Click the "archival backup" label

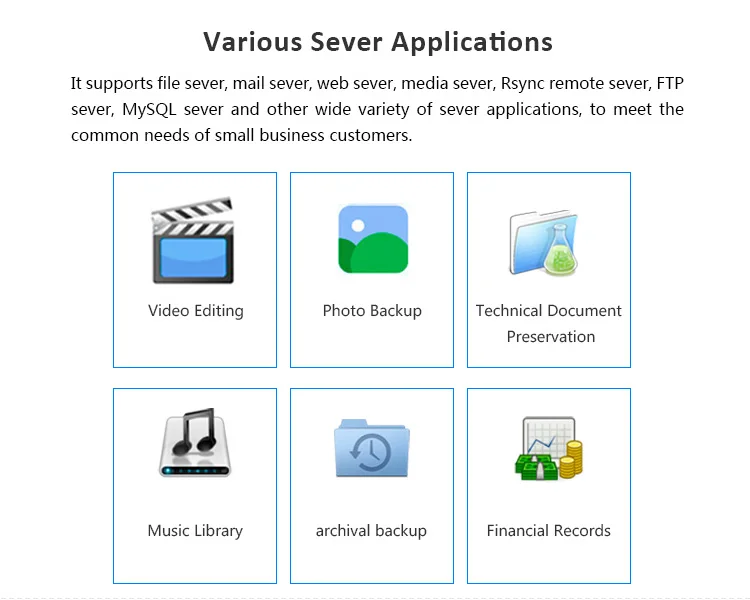pos(371,531)
